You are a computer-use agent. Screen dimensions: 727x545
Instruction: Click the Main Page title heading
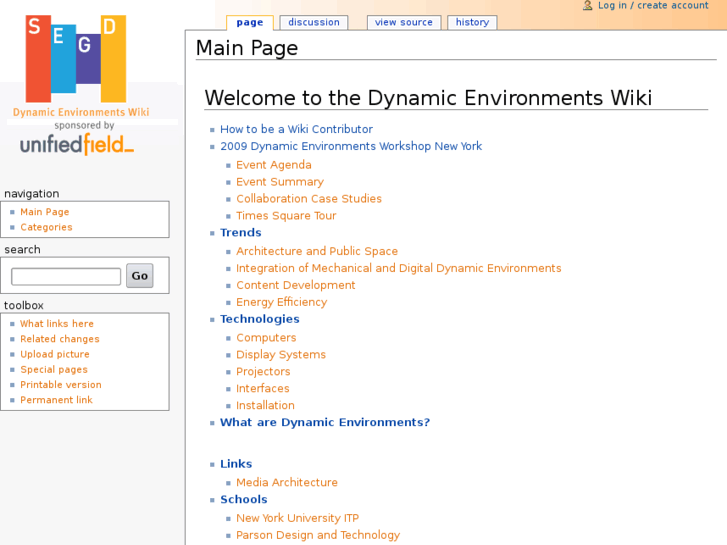[x=247, y=48]
